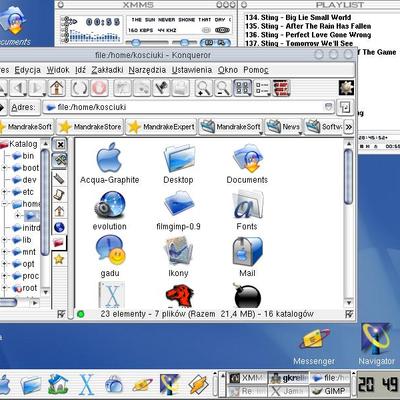Viewport: 400px width, 400px height.
Task: Open the Fonts folder
Action: (247, 211)
